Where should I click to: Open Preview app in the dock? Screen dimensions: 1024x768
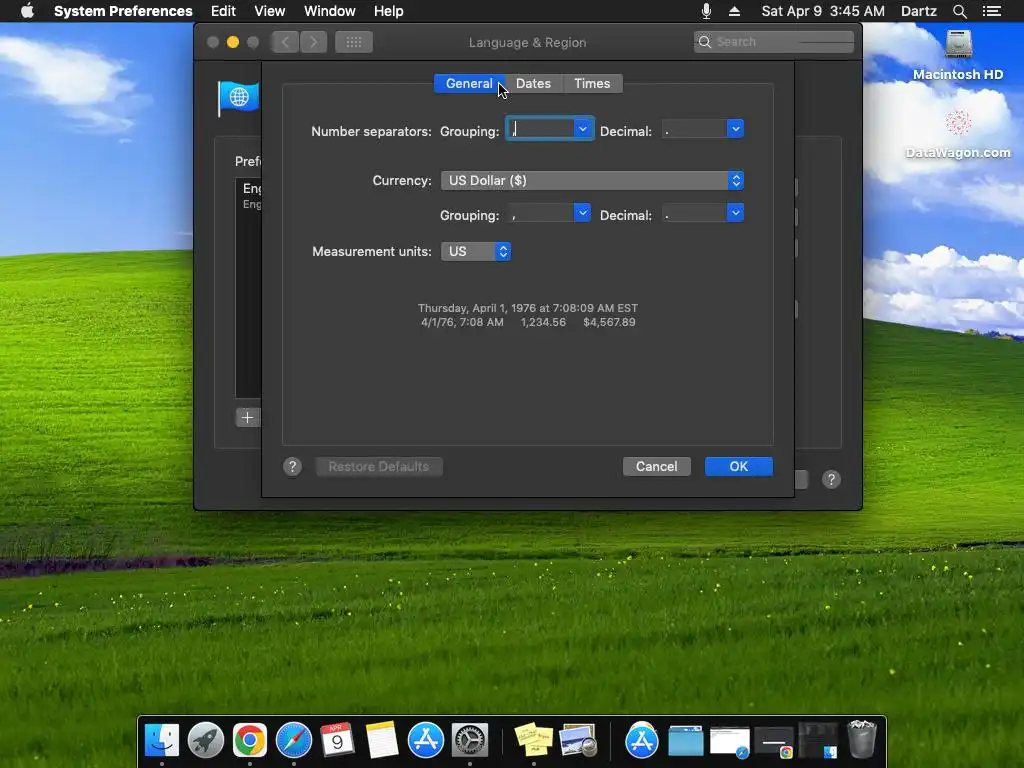[578, 740]
